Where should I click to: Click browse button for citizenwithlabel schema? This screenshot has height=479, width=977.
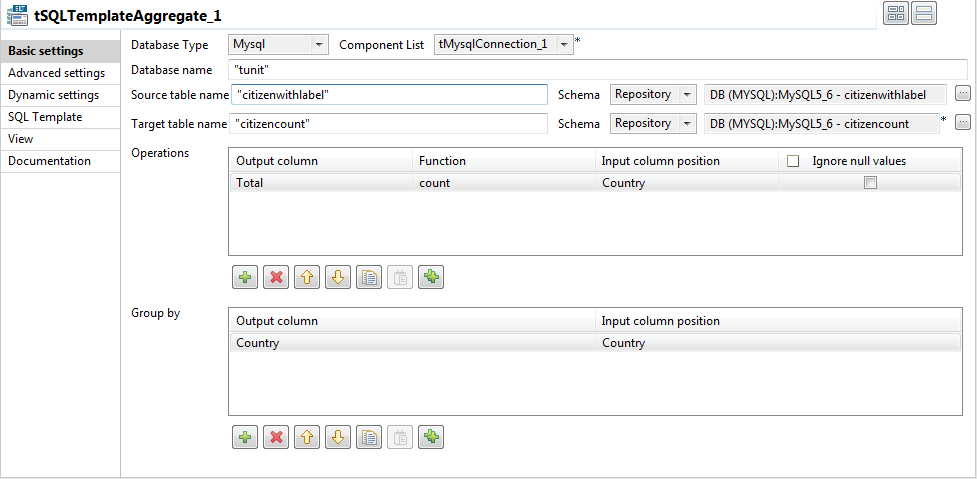(962, 94)
